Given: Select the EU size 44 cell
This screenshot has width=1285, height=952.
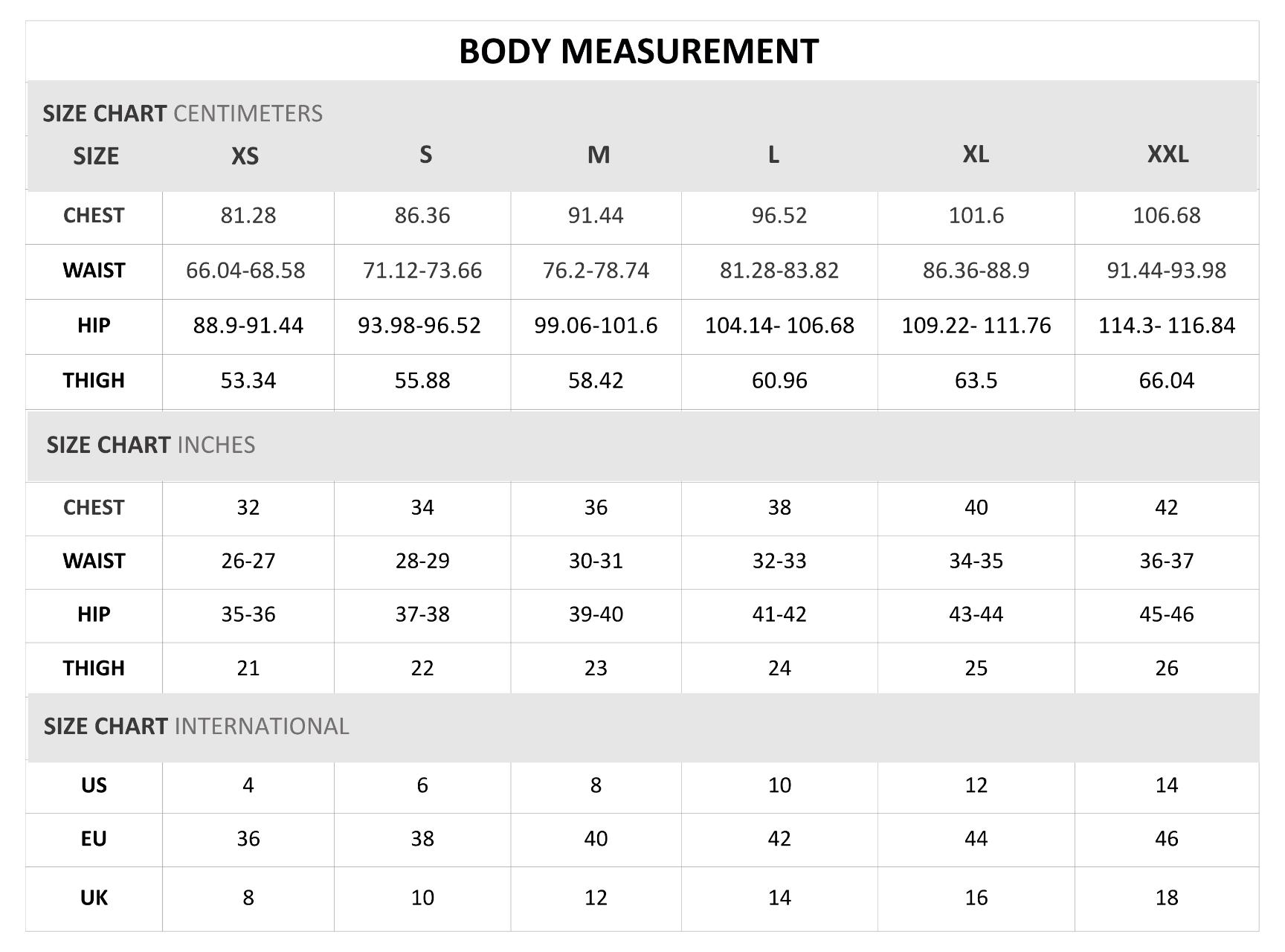Looking at the screenshot, I should click(976, 839).
